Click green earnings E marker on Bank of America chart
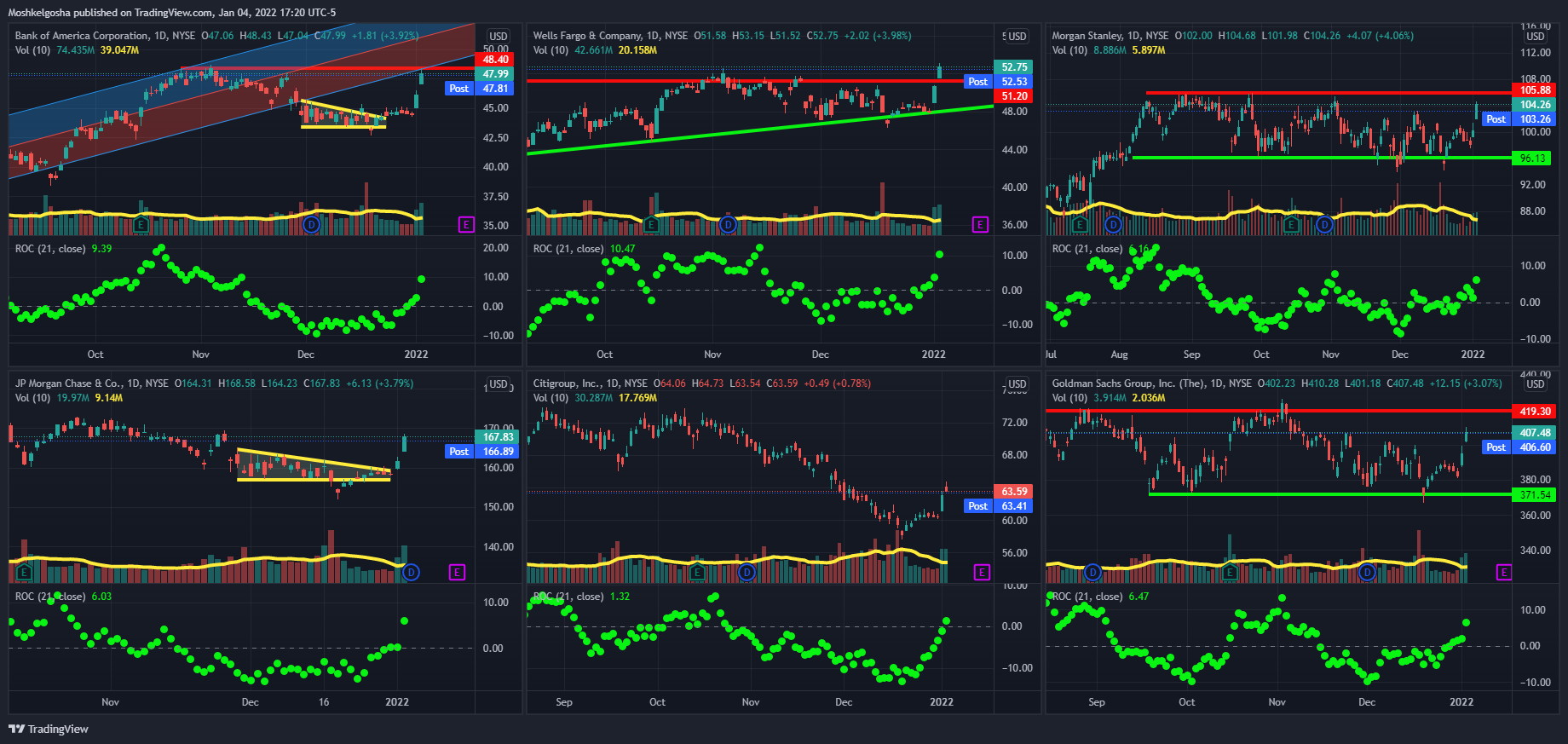1568x744 pixels. pyautogui.click(x=141, y=225)
